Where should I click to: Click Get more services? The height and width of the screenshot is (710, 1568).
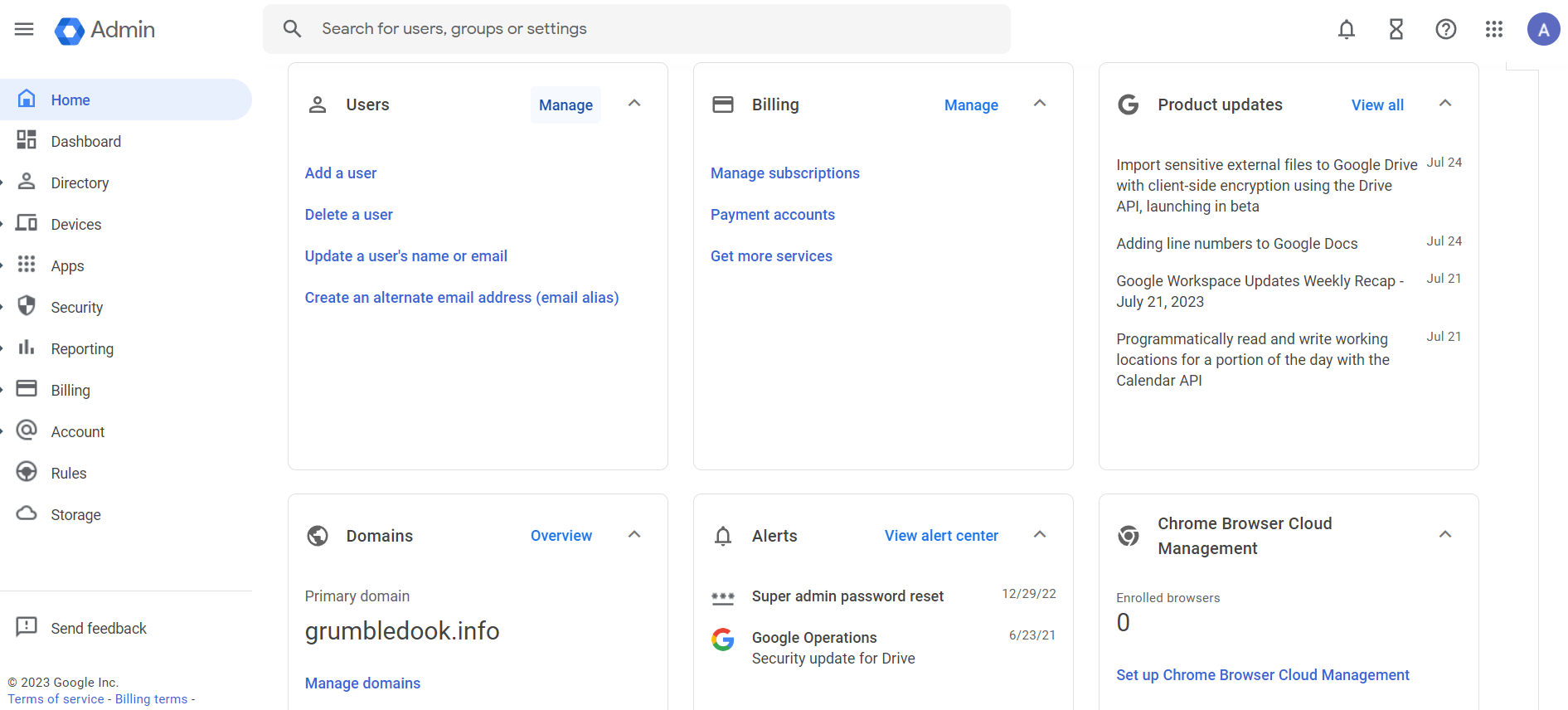[x=771, y=256]
